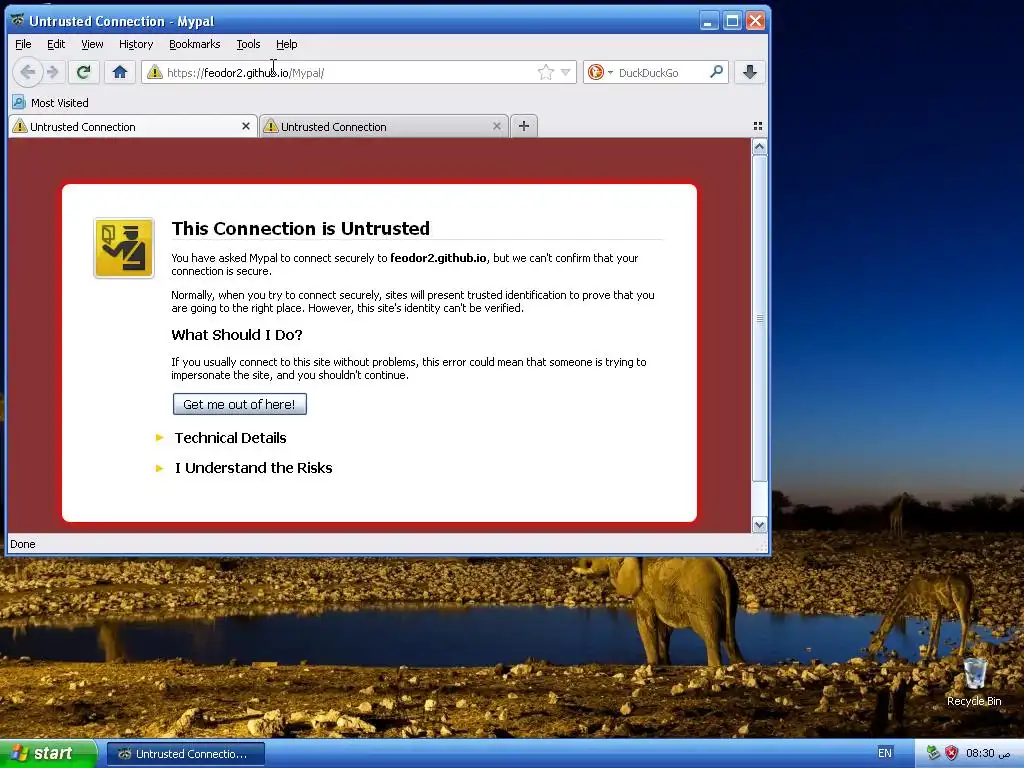This screenshot has width=1024, height=768.
Task: Open the File menu
Action: click(x=23, y=44)
